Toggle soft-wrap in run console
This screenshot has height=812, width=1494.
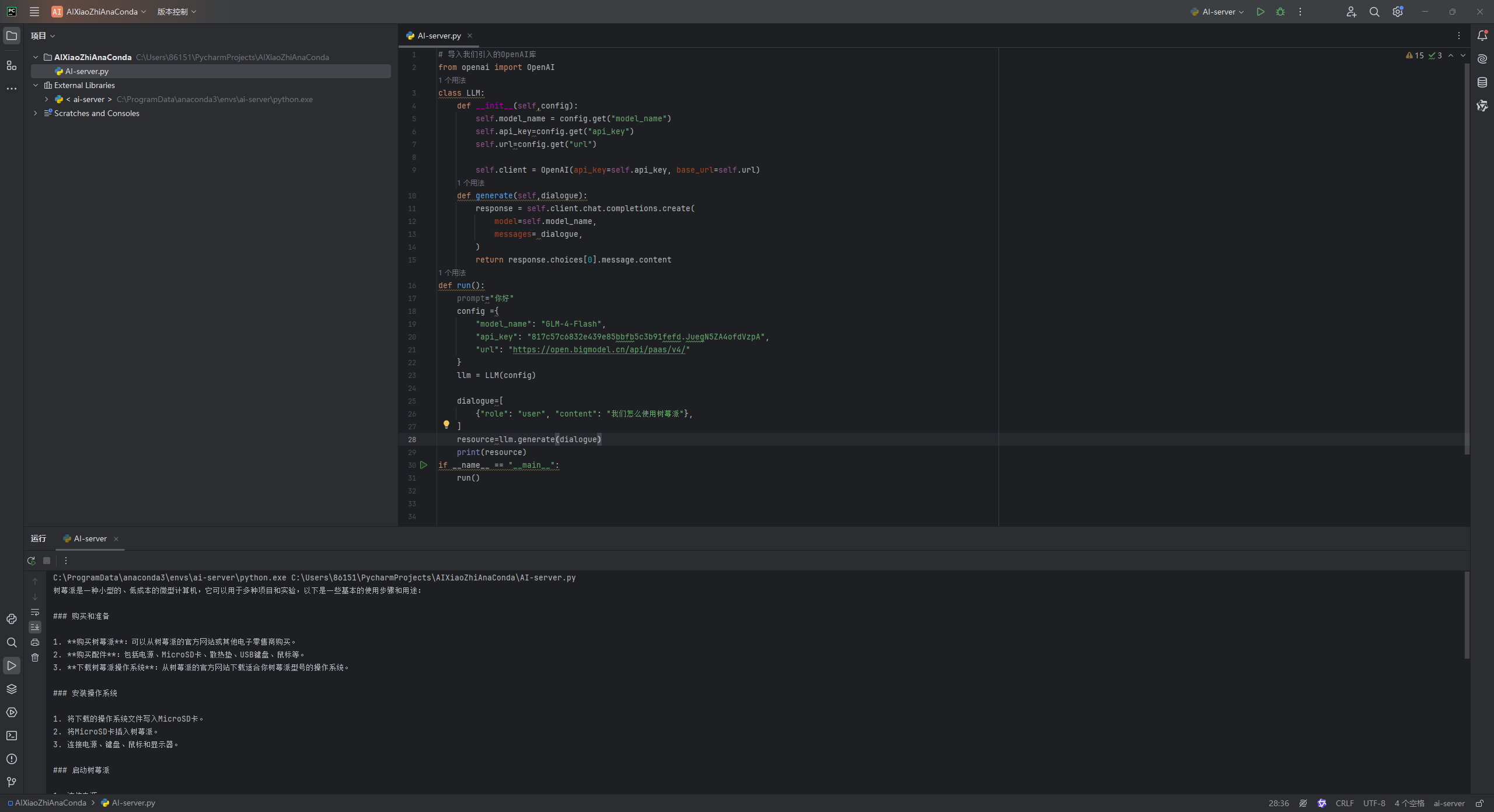pyautogui.click(x=35, y=612)
